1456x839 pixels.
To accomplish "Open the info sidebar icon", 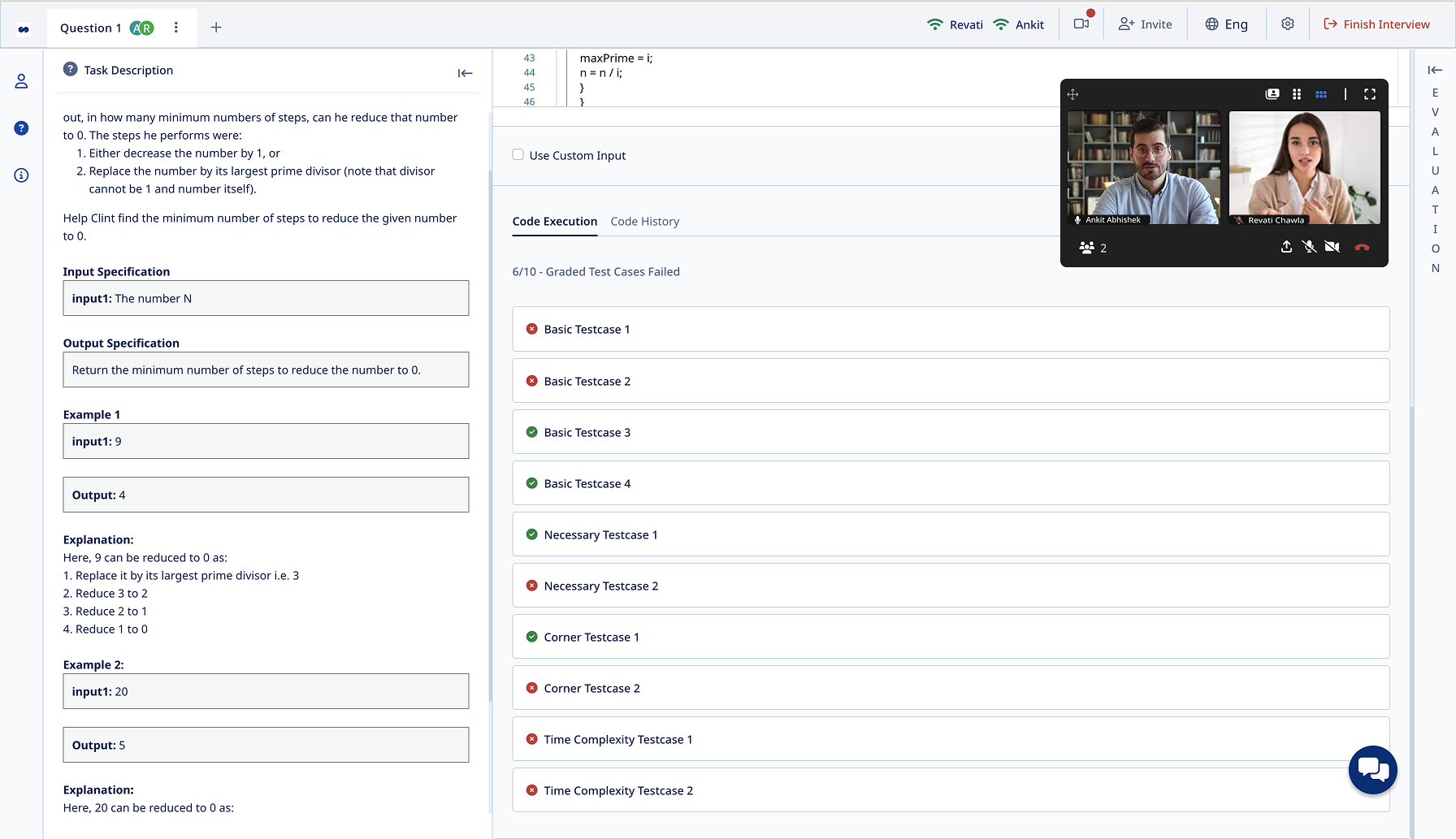I will [21, 175].
